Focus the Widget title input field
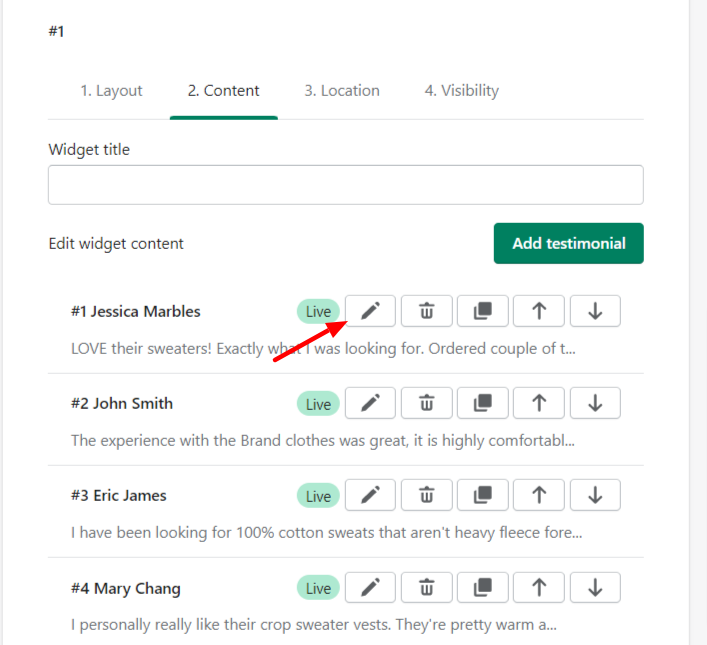This screenshot has width=707, height=645. coord(346,185)
